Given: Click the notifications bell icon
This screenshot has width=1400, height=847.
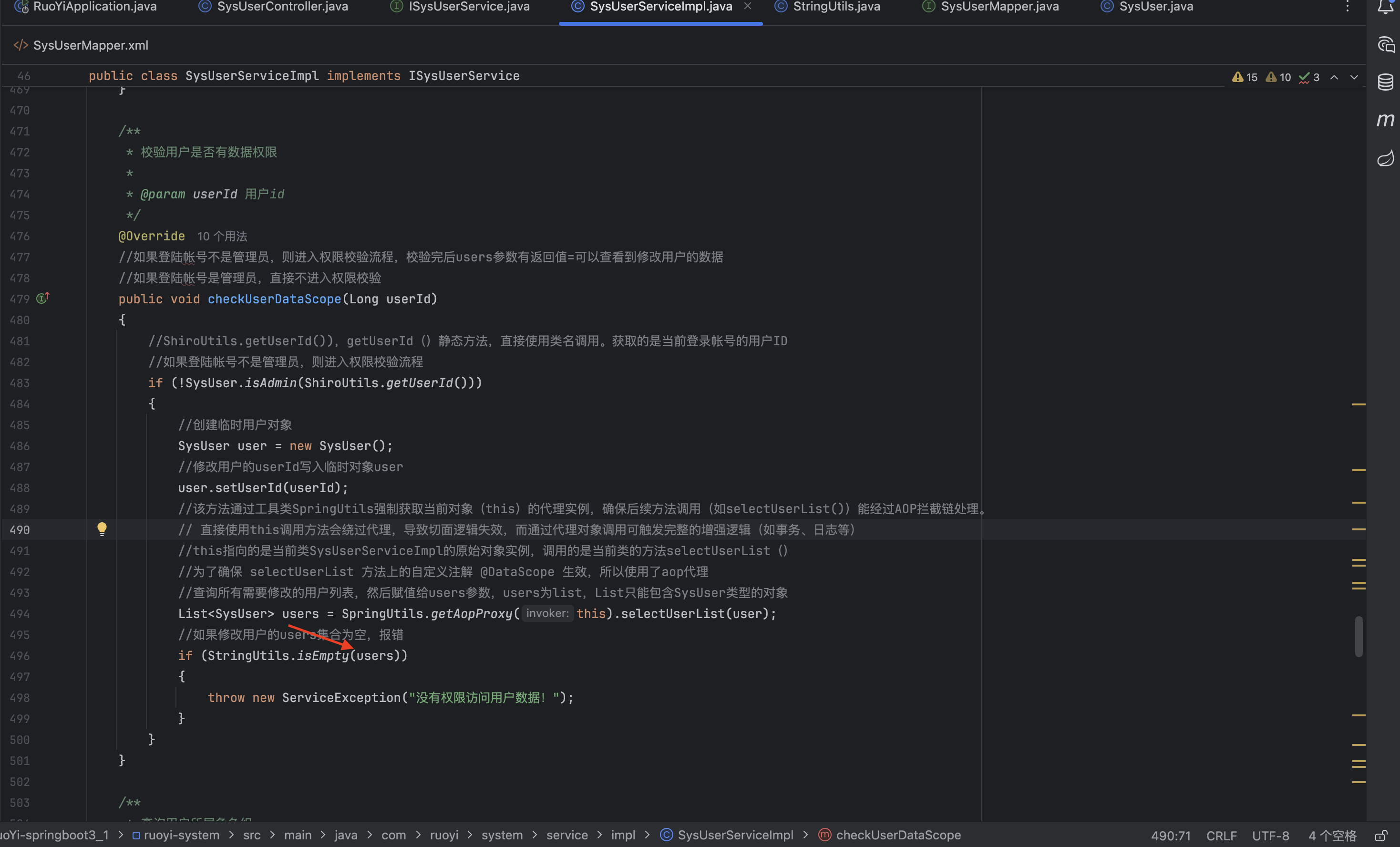Looking at the screenshot, I should [1385, 7].
